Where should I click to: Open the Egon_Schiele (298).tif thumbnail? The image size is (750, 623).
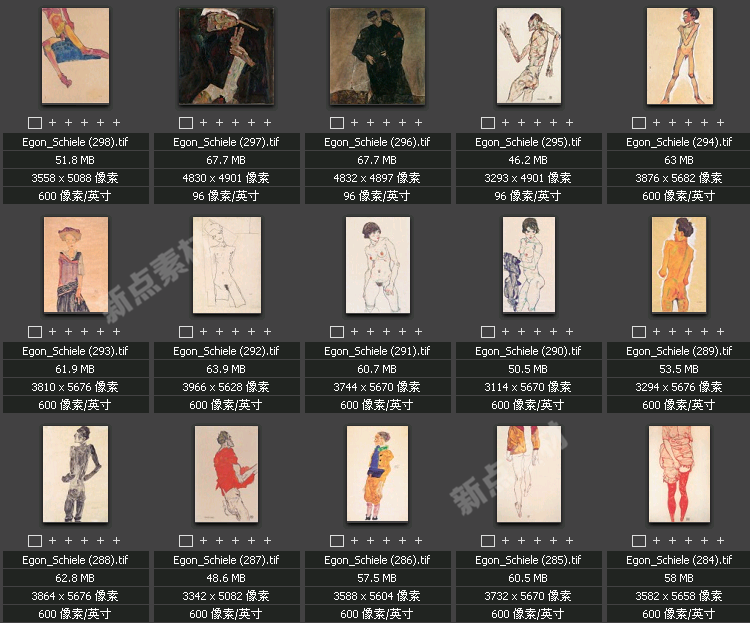(x=76, y=56)
